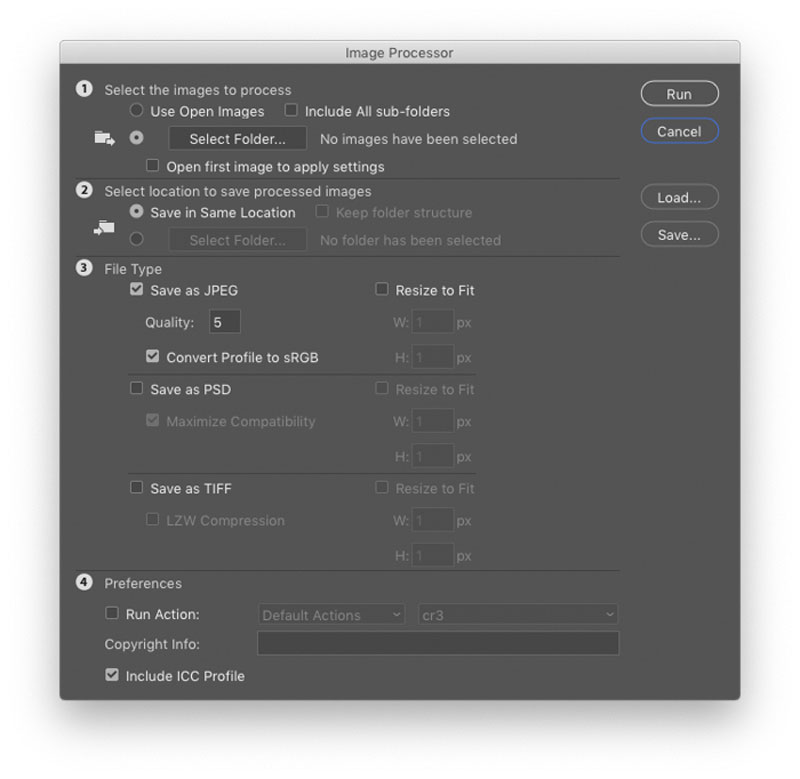
Task: Click into the Copyright Info text field
Action: [438, 643]
